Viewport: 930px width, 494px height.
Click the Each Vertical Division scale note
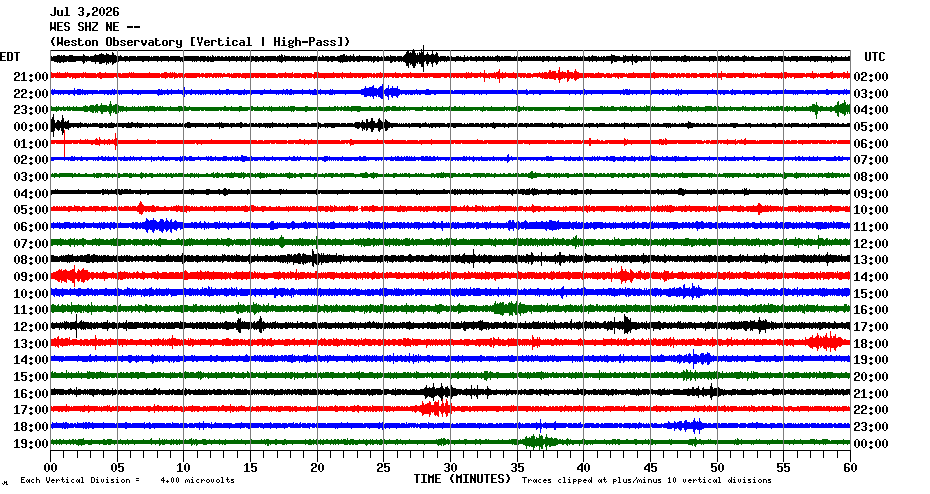point(128,480)
